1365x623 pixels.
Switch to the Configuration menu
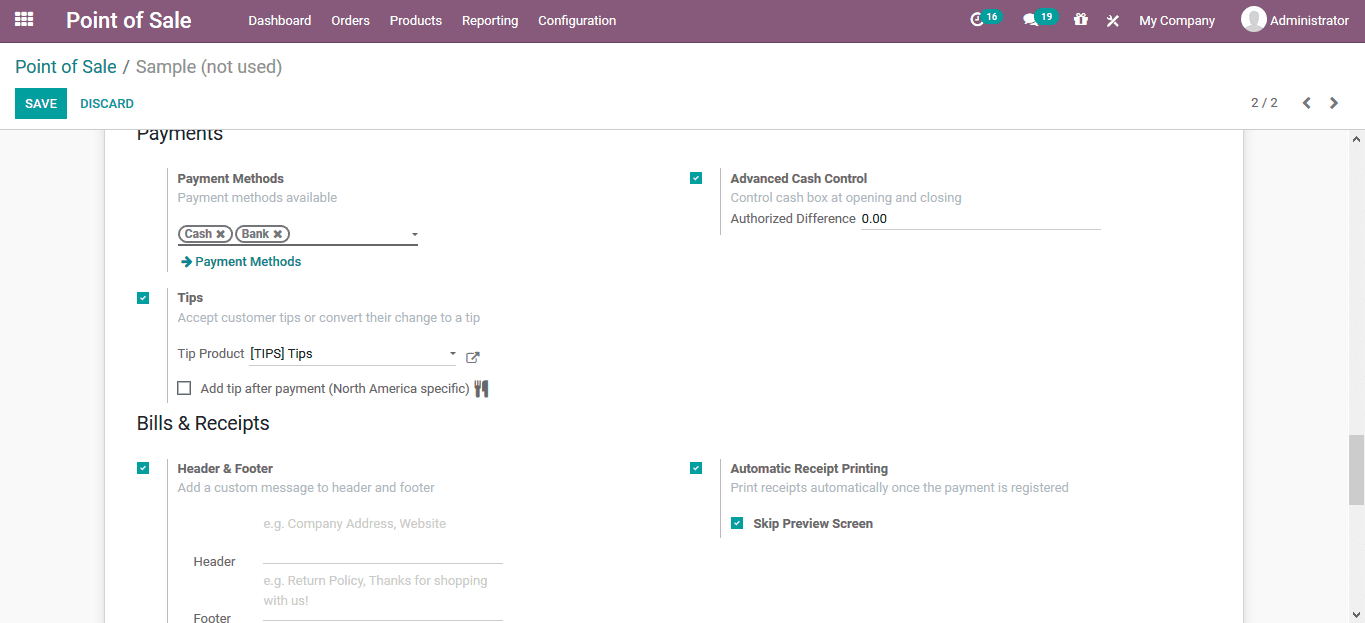576,19
